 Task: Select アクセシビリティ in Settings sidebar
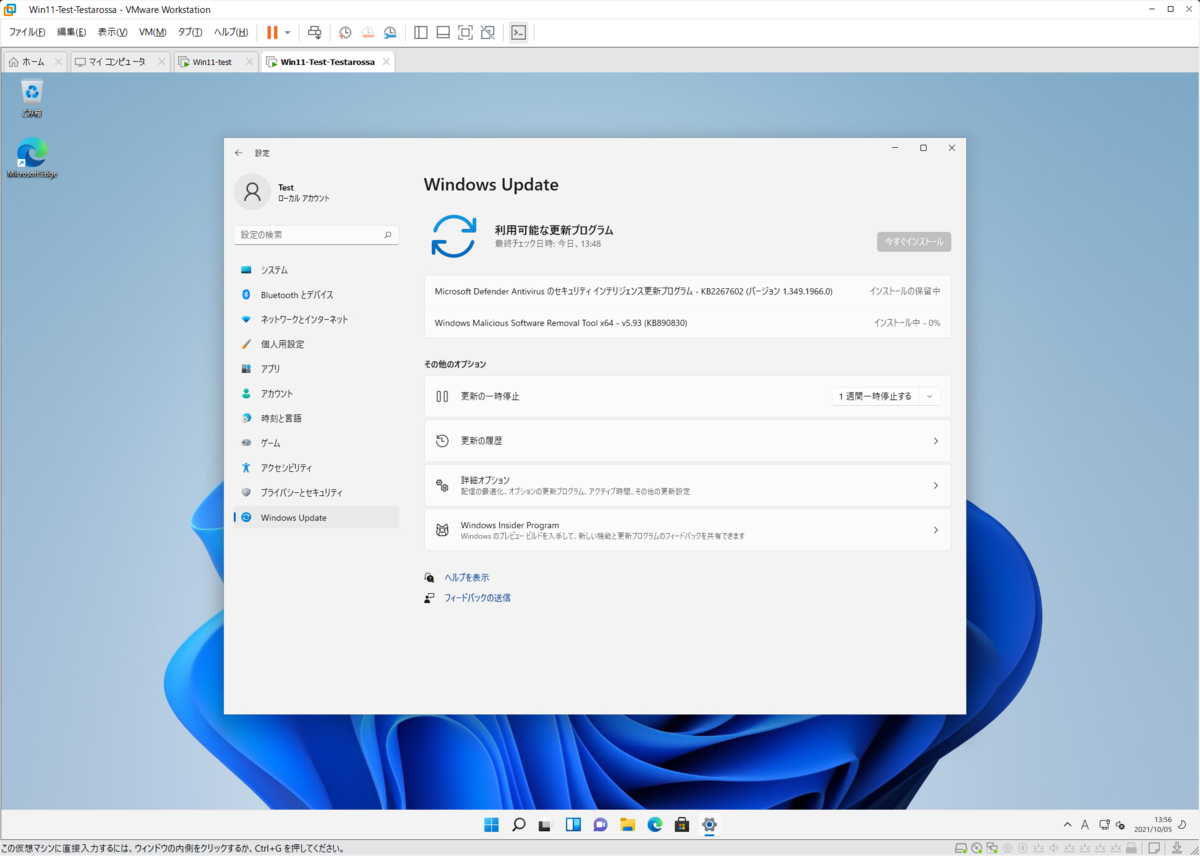(x=317, y=468)
